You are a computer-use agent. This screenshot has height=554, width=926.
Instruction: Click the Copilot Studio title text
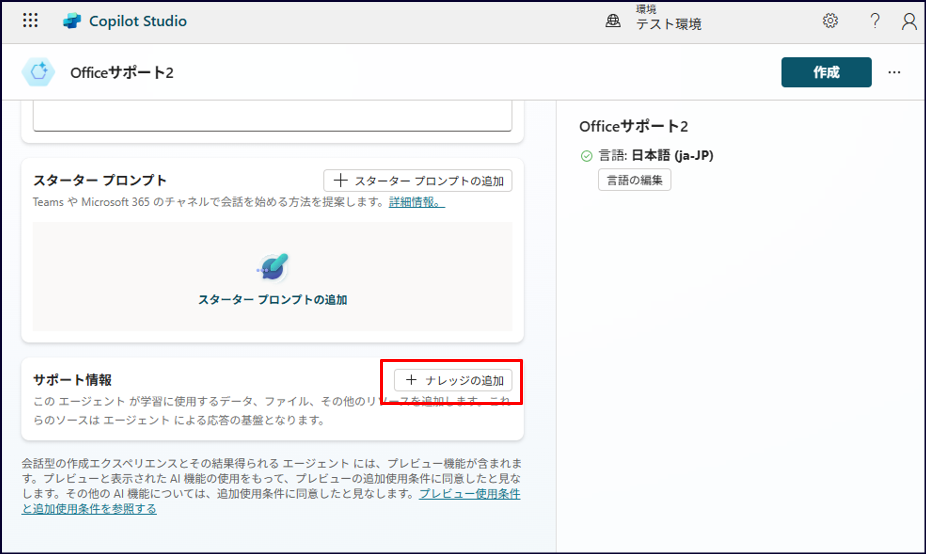(138, 21)
